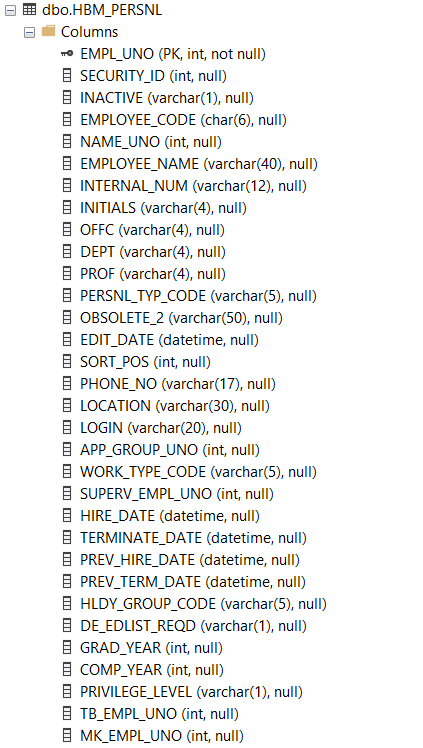
Task: Click the column icon beside PRIVILEGE_LEVEL
Action: tap(67, 692)
